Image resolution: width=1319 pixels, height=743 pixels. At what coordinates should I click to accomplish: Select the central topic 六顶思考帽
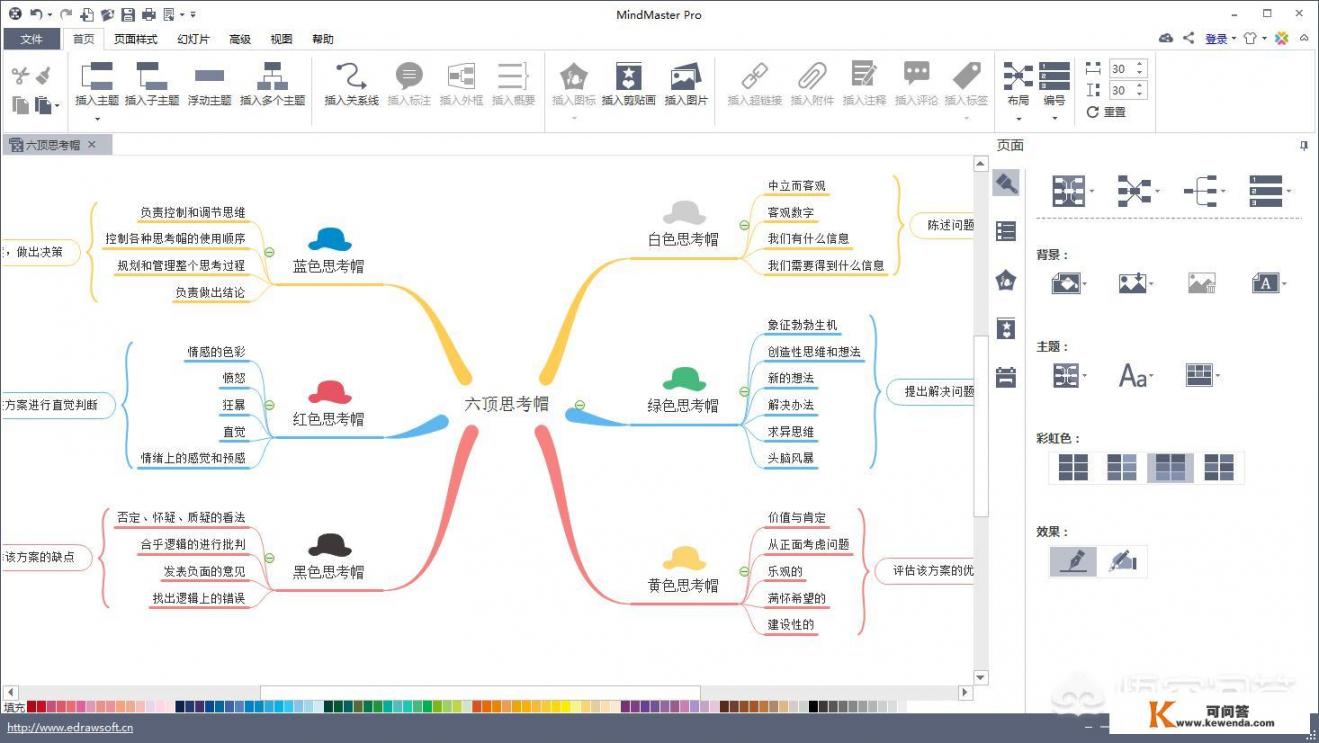(x=507, y=404)
